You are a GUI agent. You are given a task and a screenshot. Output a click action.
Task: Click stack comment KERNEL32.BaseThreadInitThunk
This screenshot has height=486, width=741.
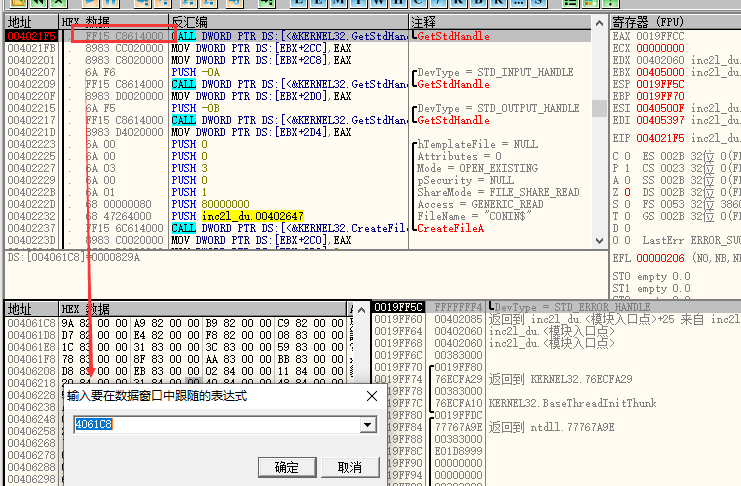(572, 403)
